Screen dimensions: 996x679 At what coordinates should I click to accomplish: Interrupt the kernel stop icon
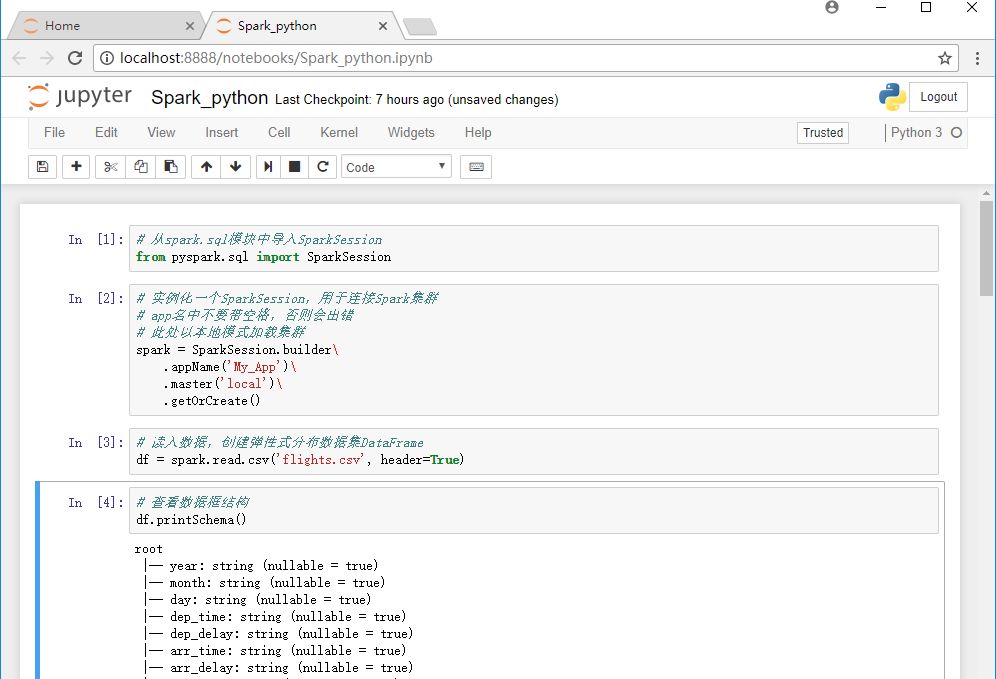(294, 167)
